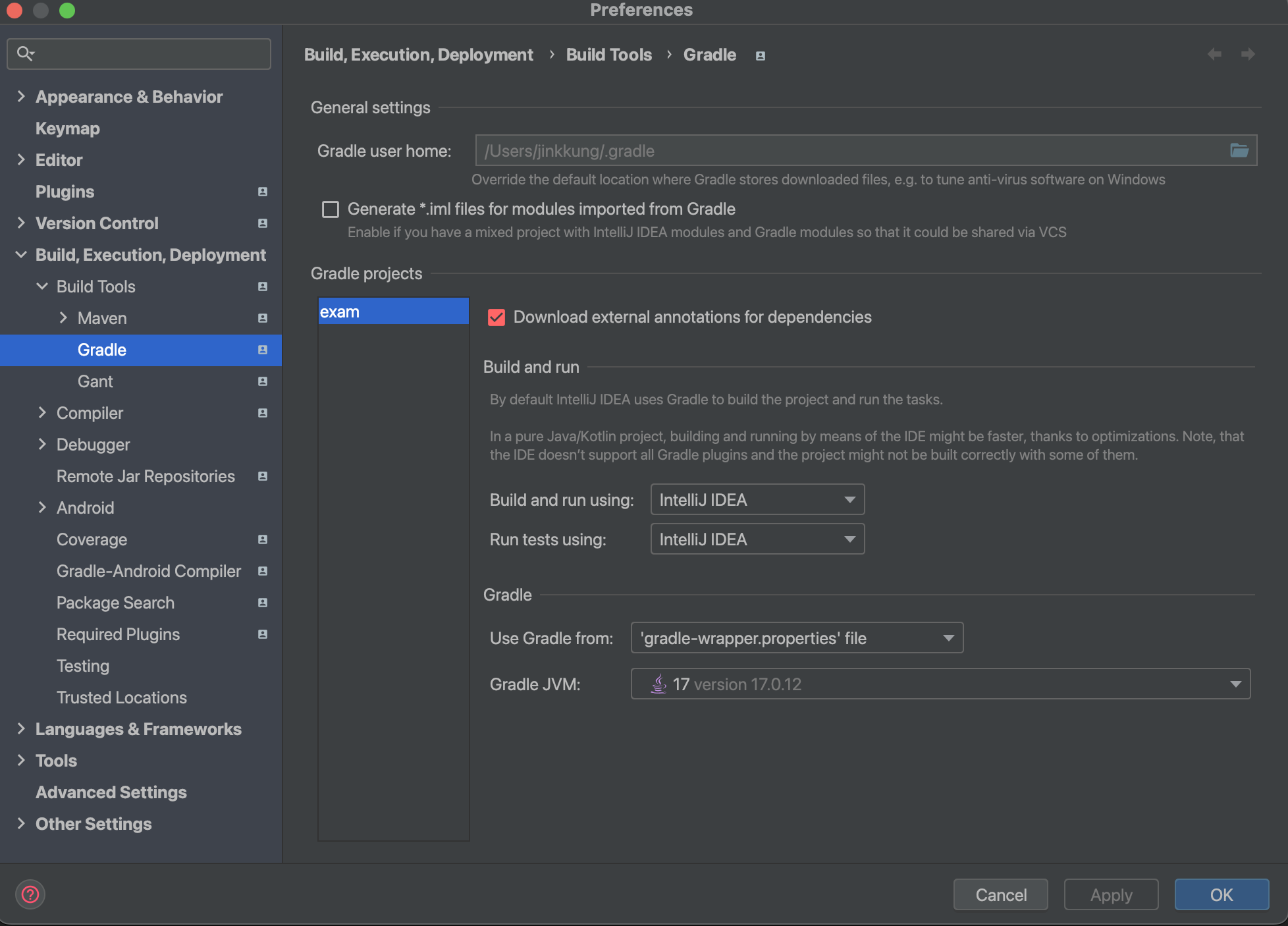
Task: Click the project-level icon next to Version Control
Action: tap(263, 223)
